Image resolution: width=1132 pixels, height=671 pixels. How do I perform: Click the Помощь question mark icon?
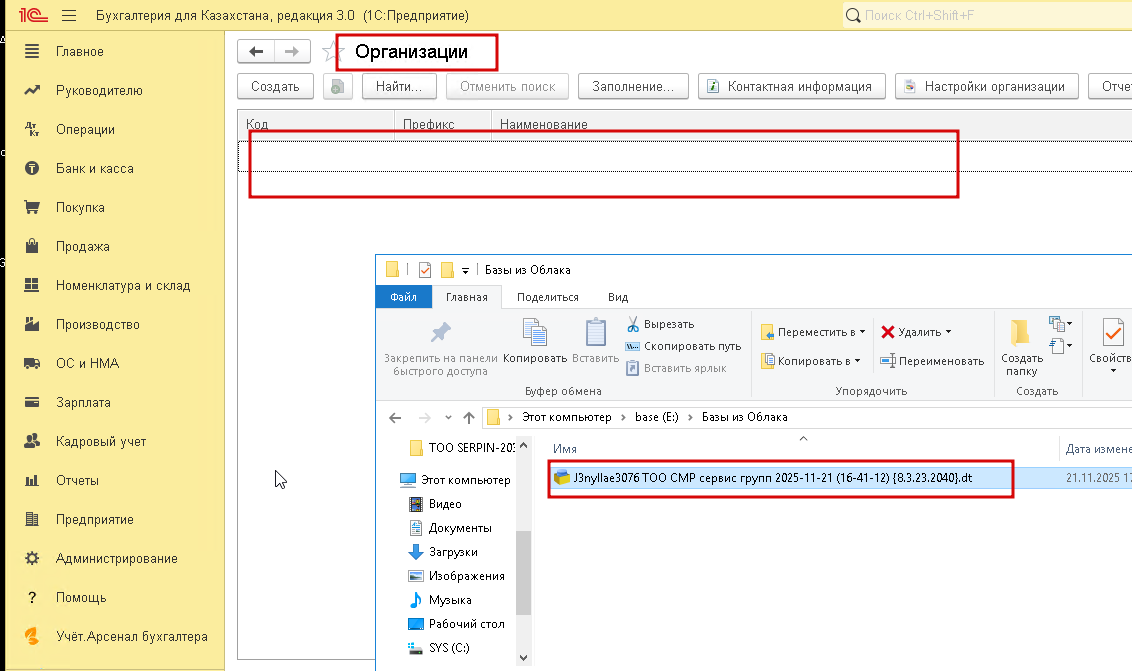point(32,597)
